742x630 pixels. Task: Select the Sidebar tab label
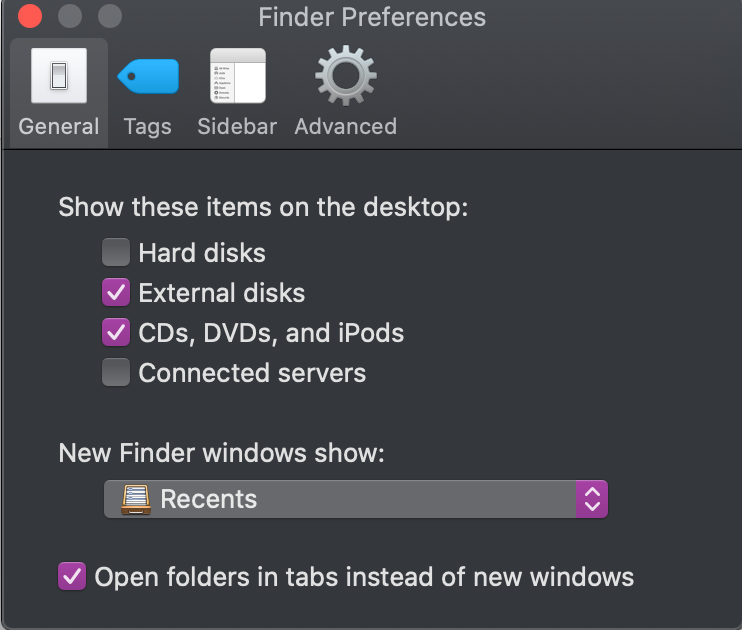[x=237, y=126]
